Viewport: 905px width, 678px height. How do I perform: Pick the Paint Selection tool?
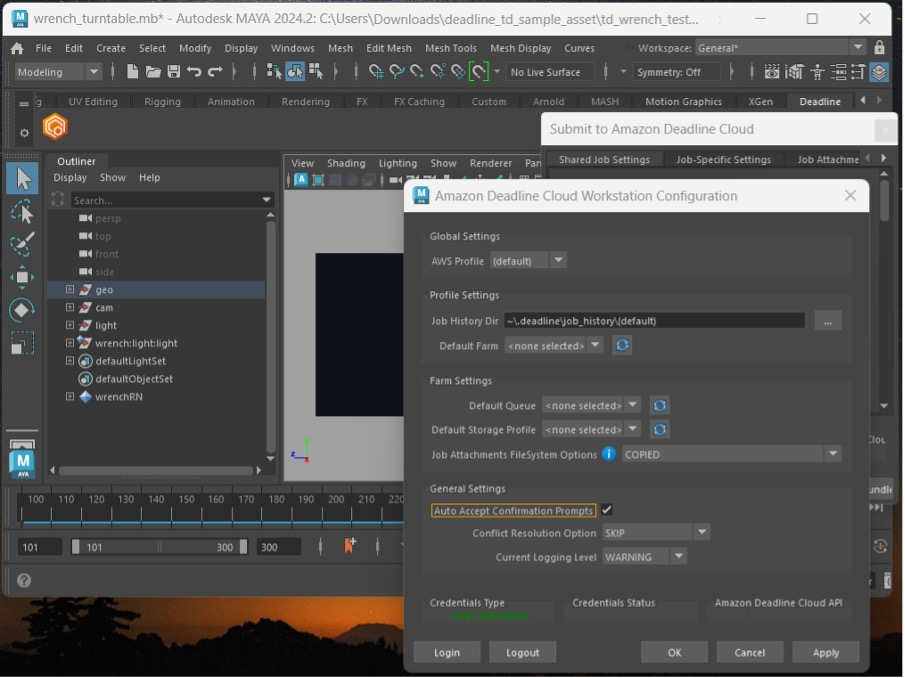[x=22, y=245]
